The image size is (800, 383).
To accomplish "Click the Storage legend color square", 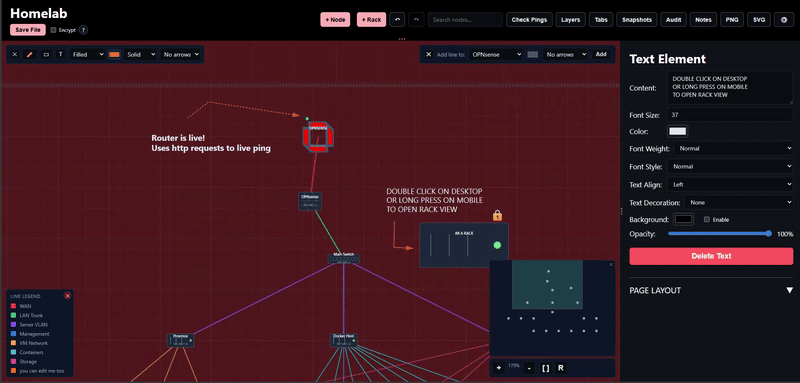I will pos(13,362).
